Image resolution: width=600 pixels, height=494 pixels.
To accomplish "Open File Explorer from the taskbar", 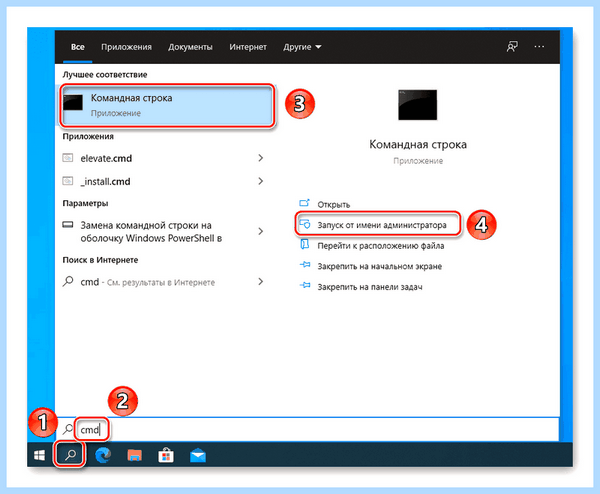I will 134,455.
